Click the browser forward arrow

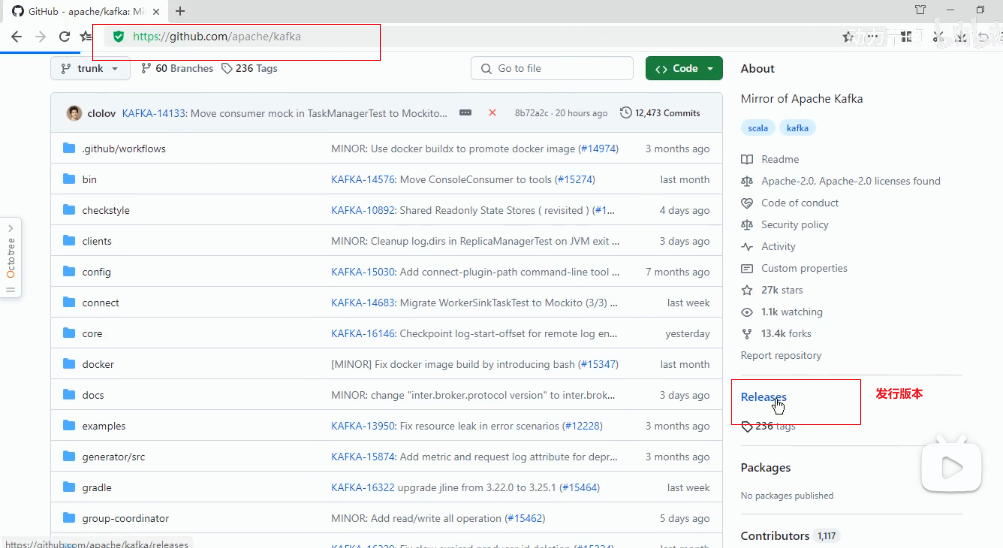click(40, 36)
